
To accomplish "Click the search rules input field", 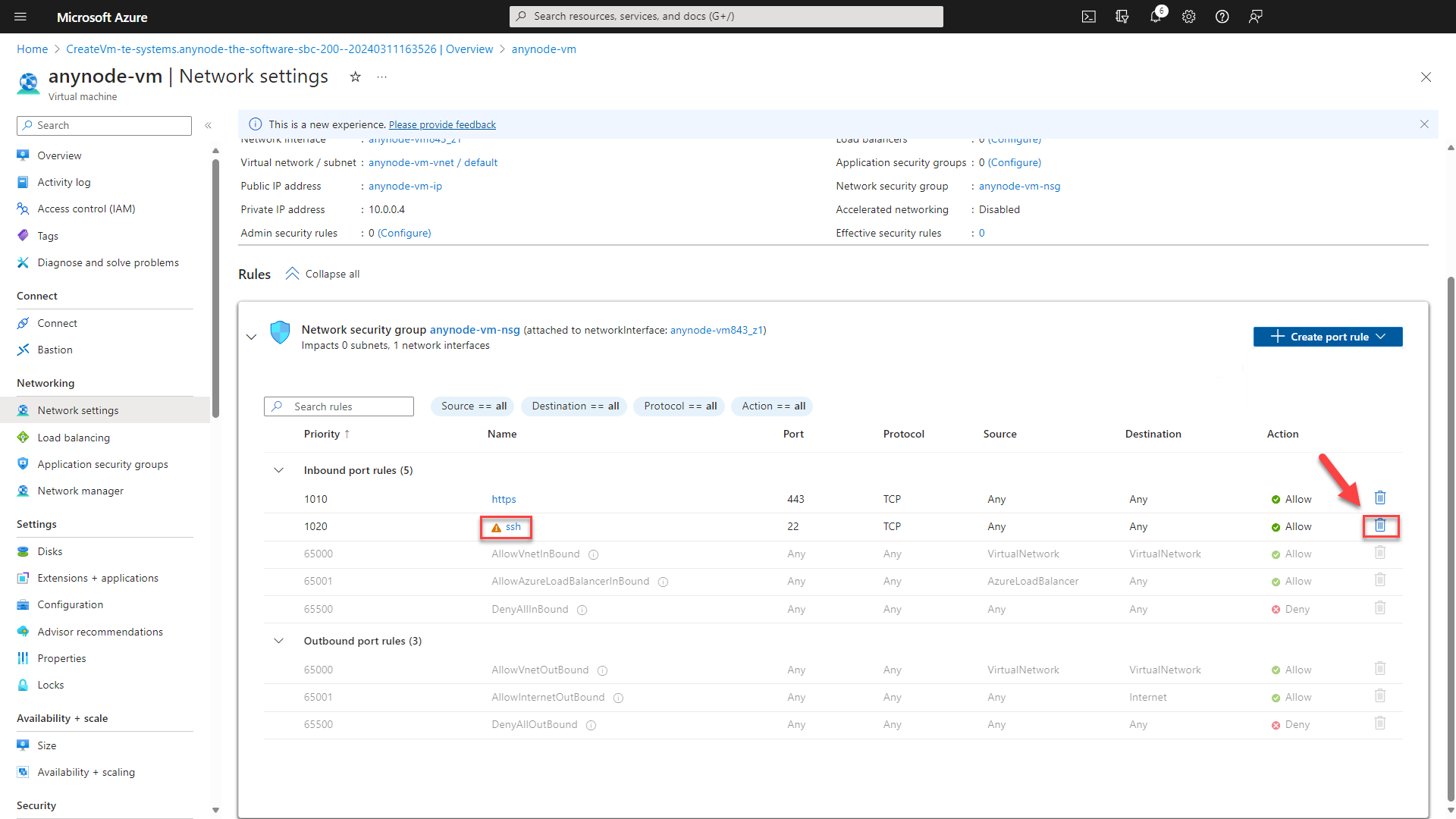I will pos(338,405).
